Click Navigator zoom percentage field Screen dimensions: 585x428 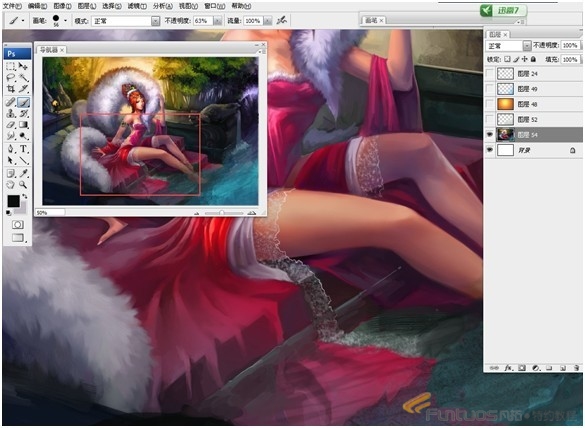click(50, 213)
